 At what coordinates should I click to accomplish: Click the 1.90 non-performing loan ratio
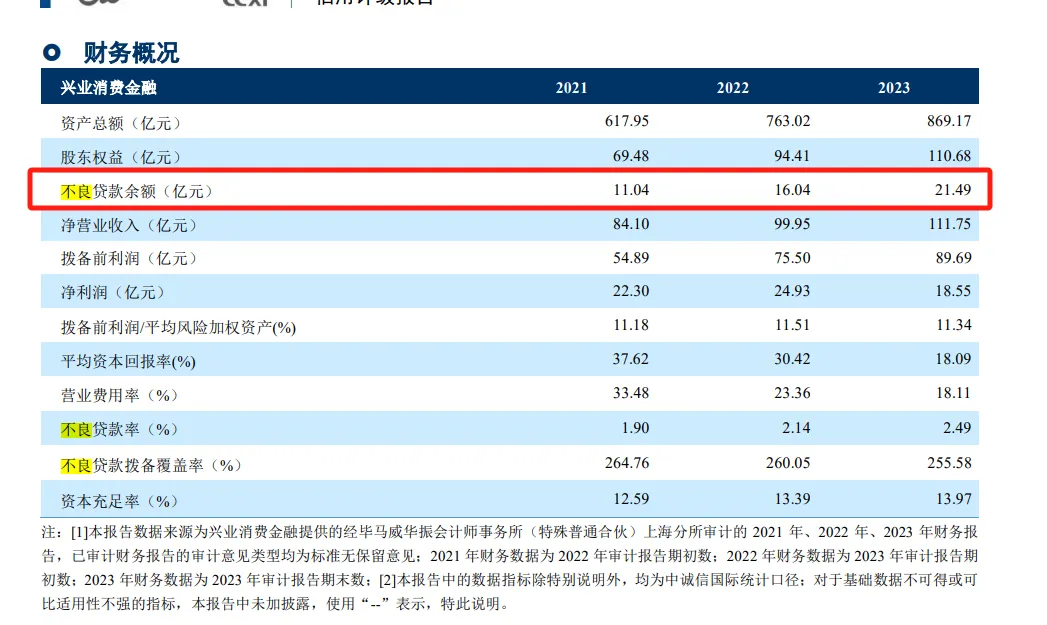pos(635,428)
